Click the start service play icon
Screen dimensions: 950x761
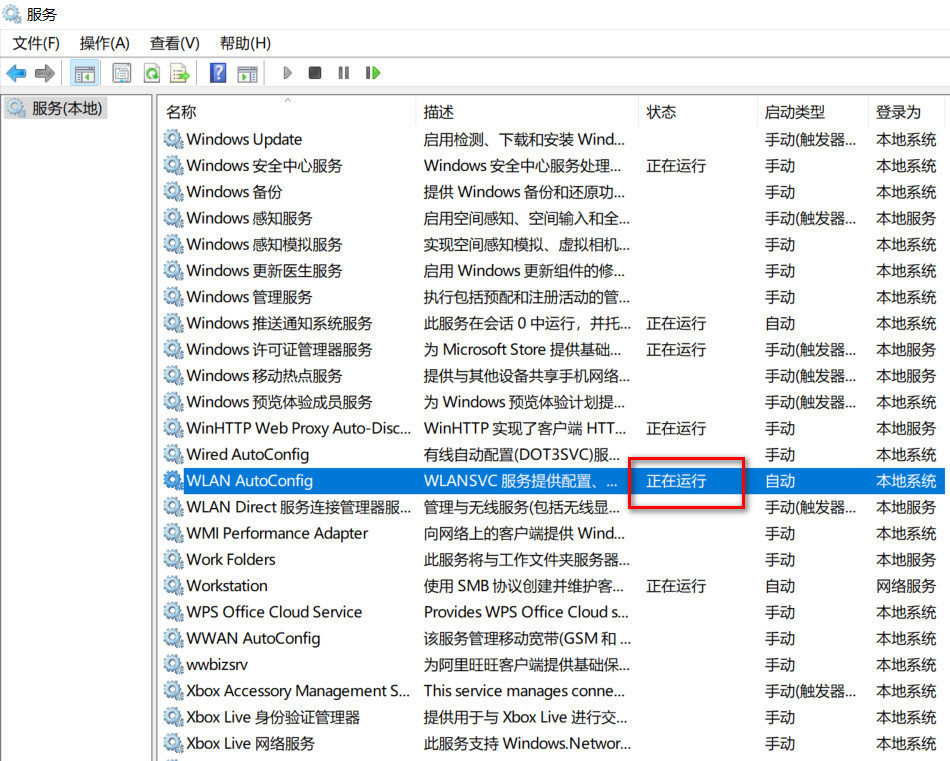288,72
